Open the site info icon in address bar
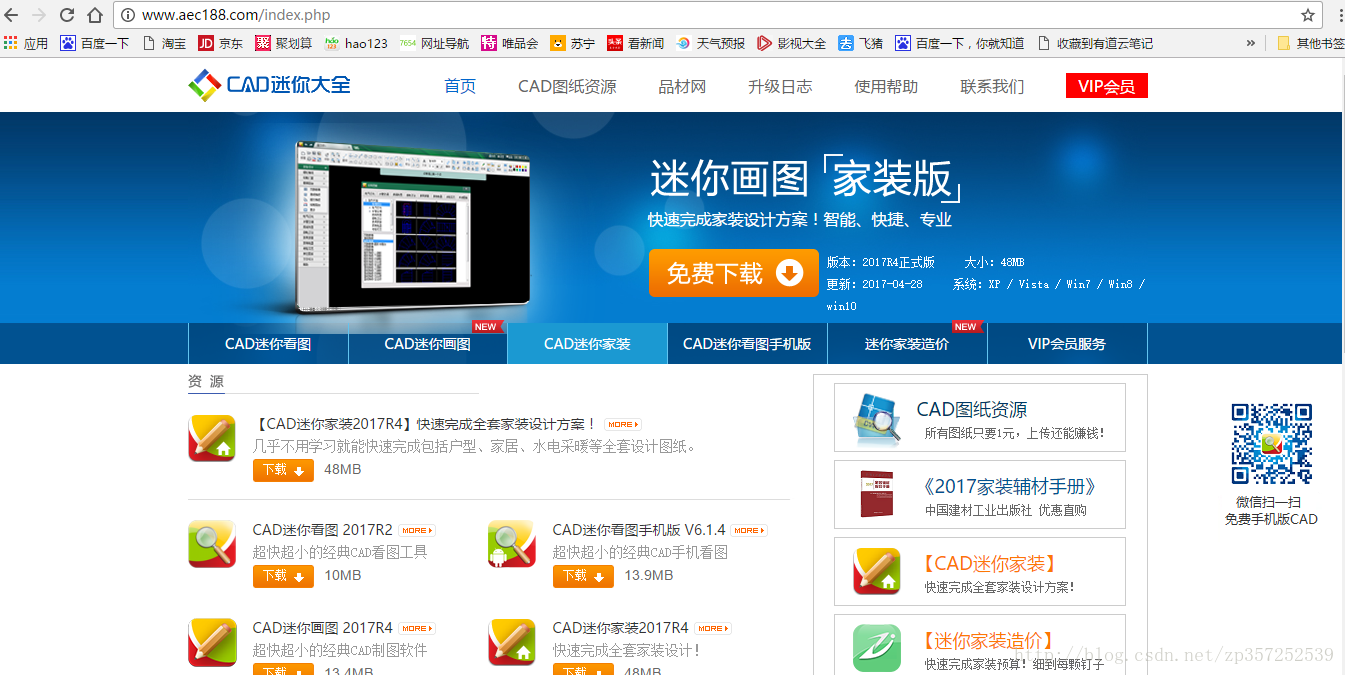Image resolution: width=1345 pixels, height=675 pixels. [x=128, y=15]
